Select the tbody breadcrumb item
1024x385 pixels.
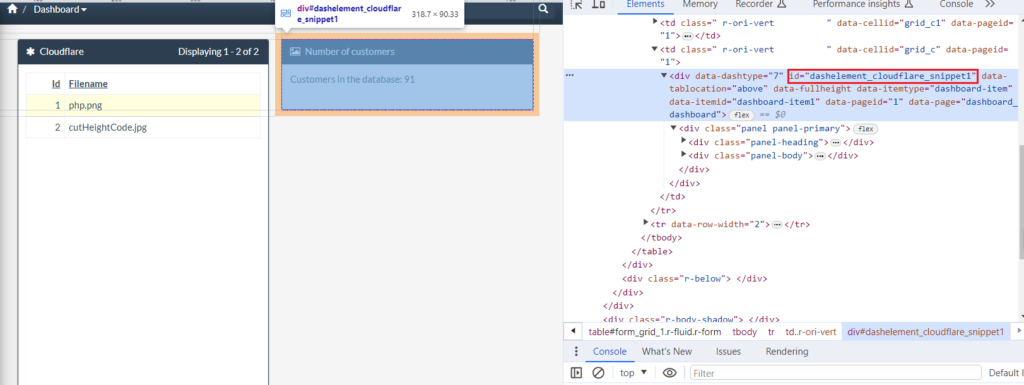(744, 332)
